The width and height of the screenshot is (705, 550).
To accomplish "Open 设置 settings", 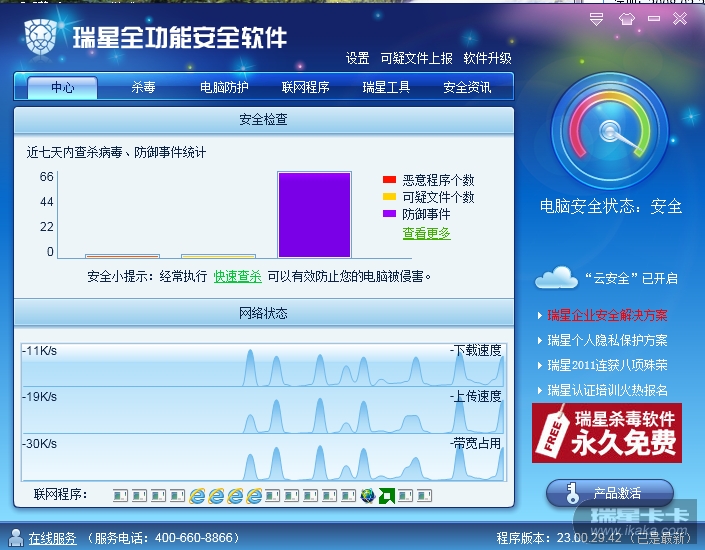I will tap(357, 58).
